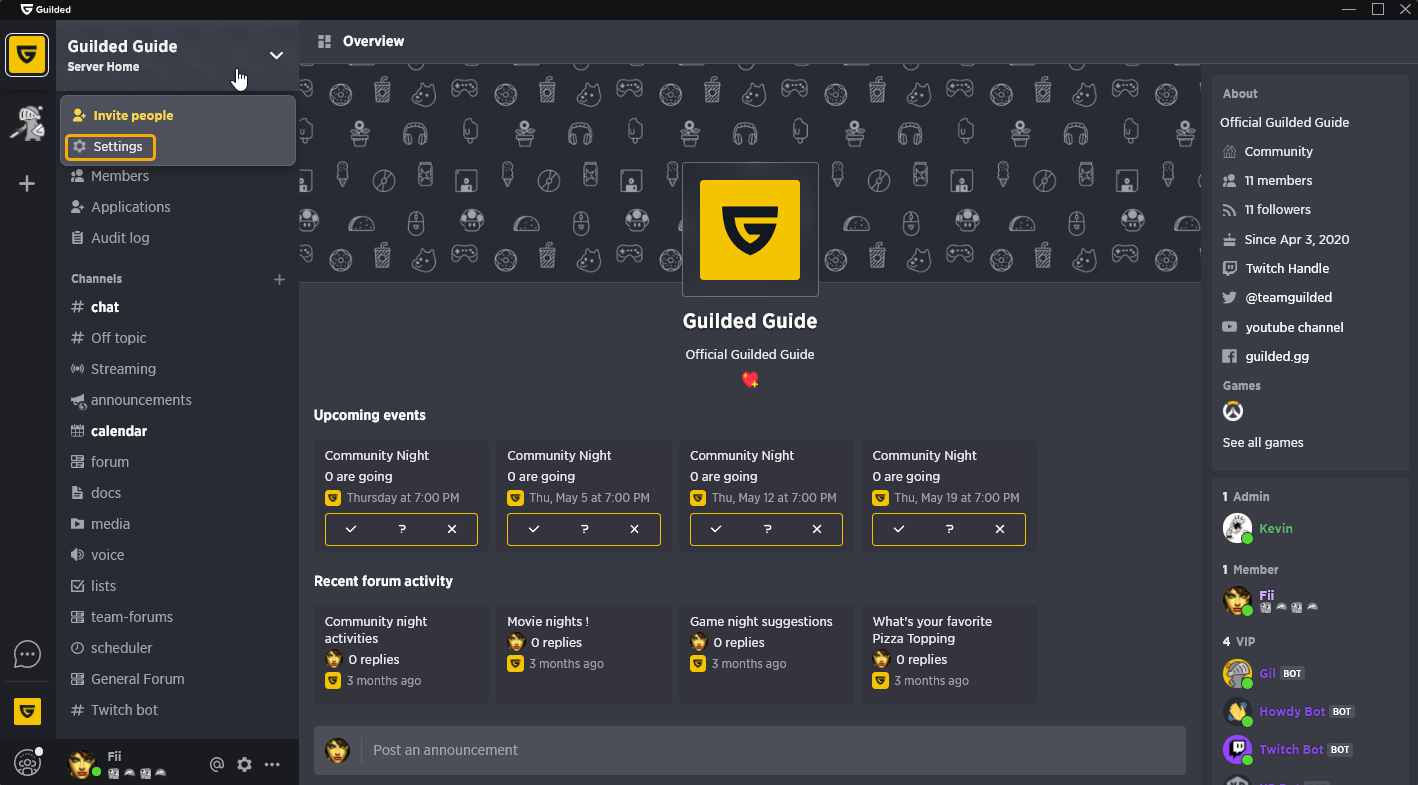Open mentions with the @ icon
The width and height of the screenshot is (1418, 785).
coord(216,765)
